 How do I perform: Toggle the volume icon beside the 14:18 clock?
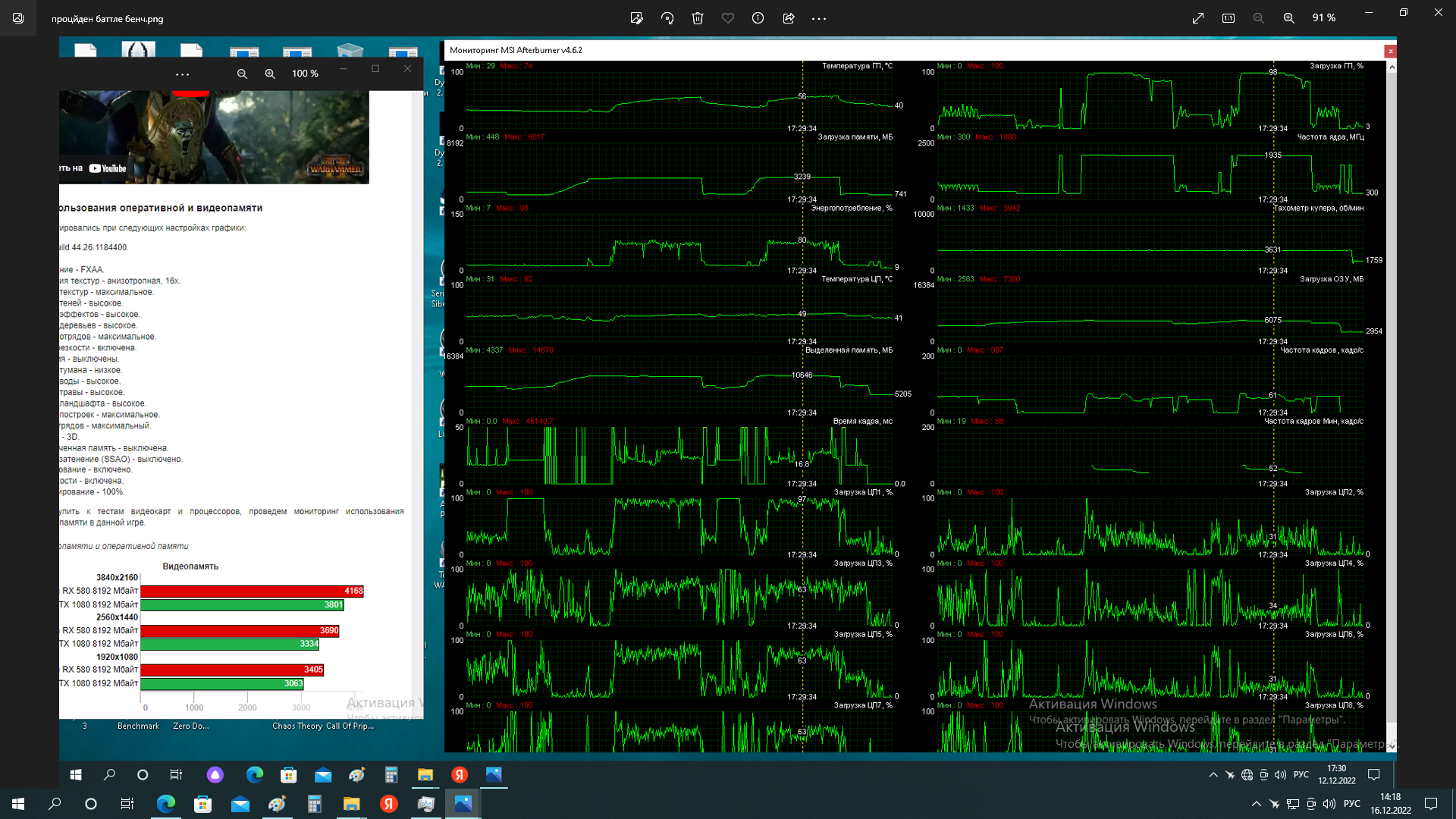1329,804
